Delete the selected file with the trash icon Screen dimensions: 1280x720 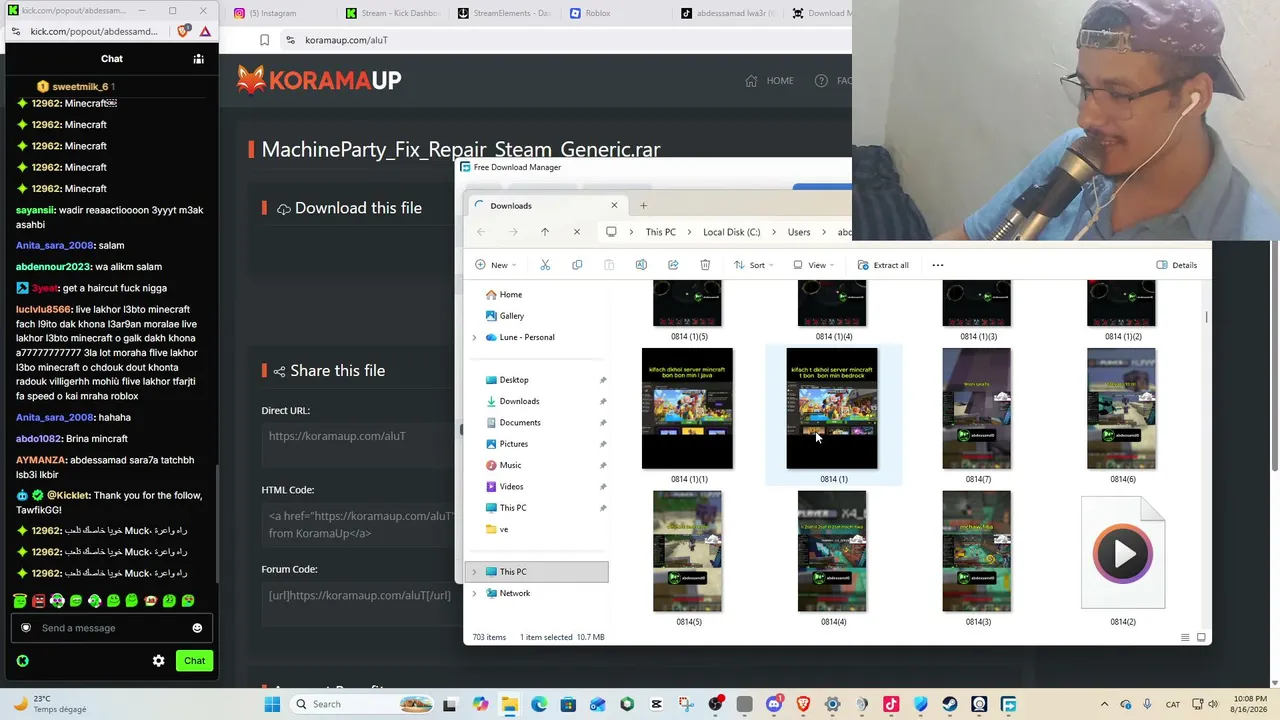pyautogui.click(x=705, y=265)
